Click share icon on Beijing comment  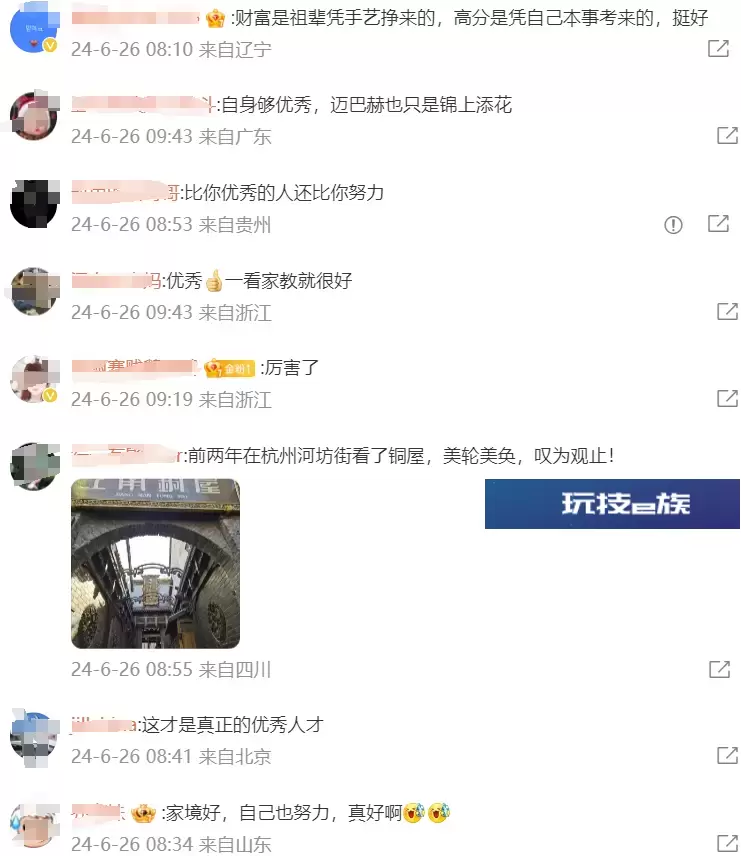727,756
